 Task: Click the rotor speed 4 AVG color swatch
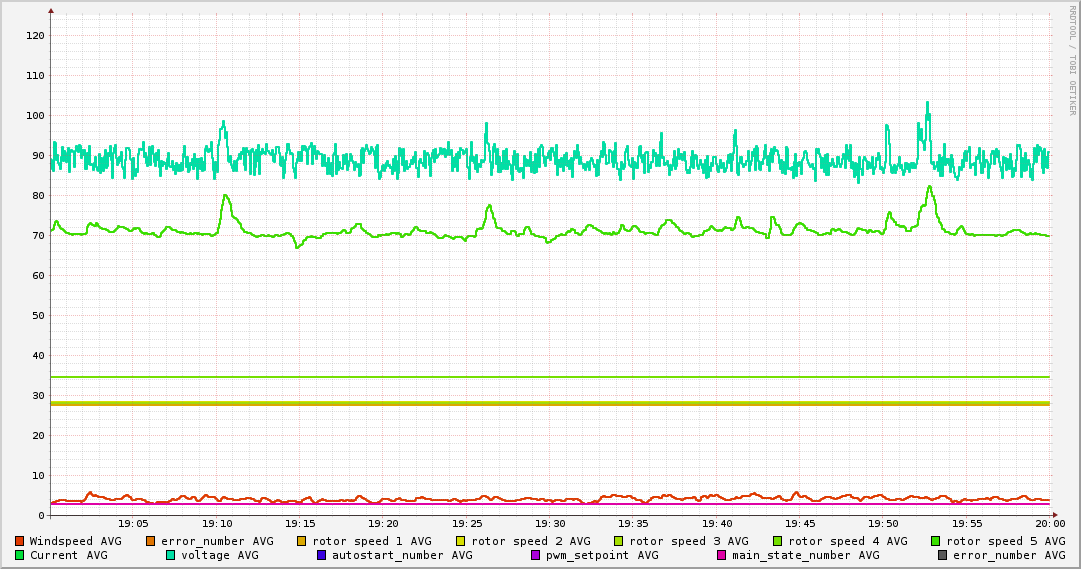point(777,541)
